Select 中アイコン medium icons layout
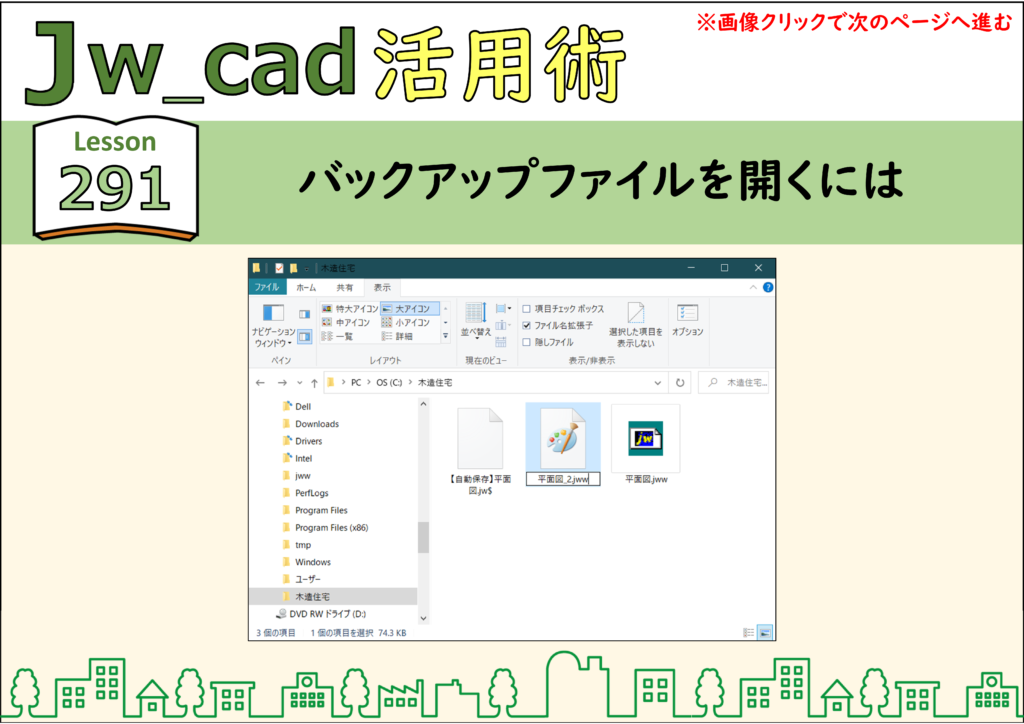This screenshot has width=1024, height=724. click(x=346, y=323)
